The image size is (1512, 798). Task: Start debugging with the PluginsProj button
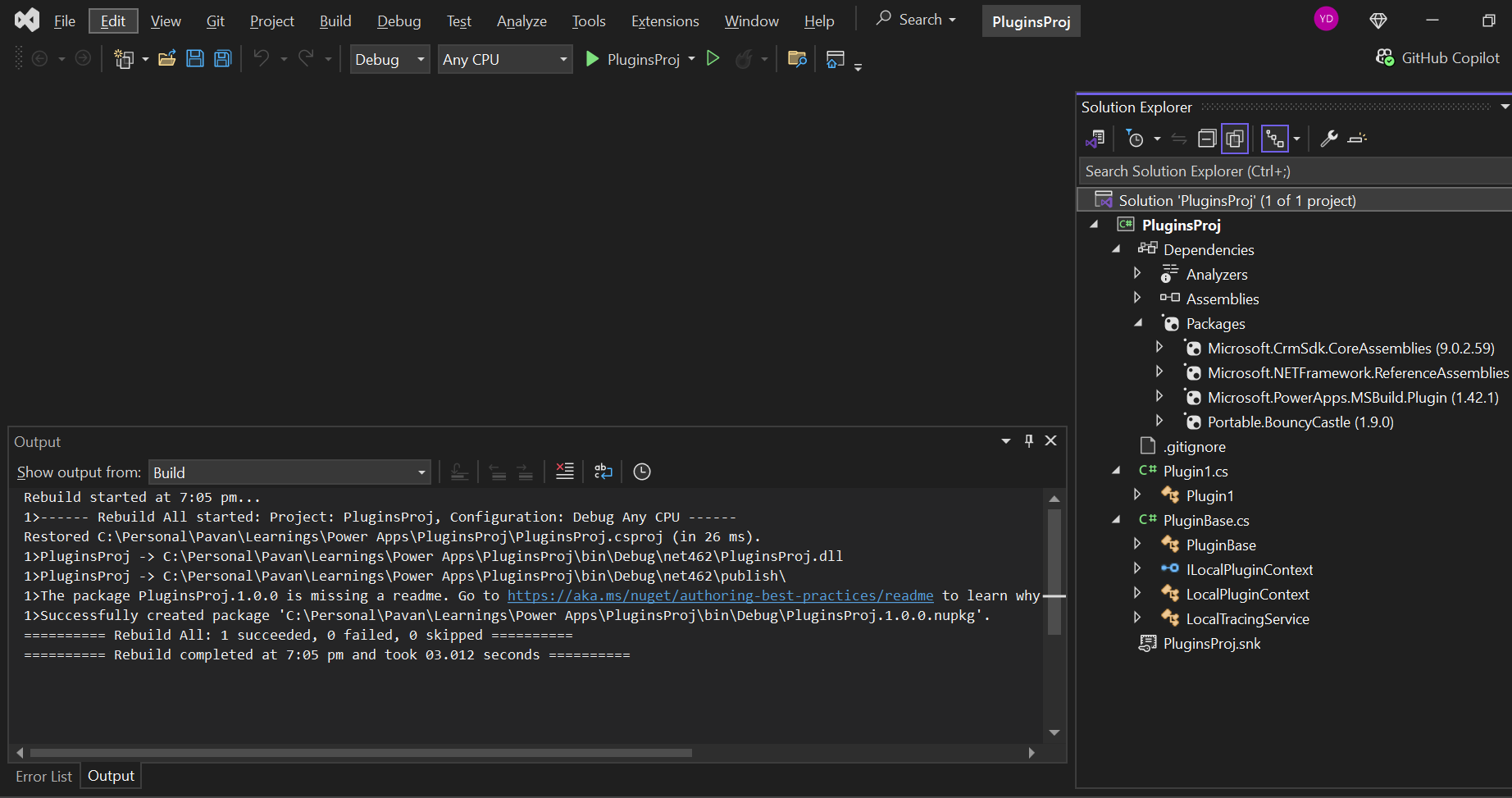633,59
